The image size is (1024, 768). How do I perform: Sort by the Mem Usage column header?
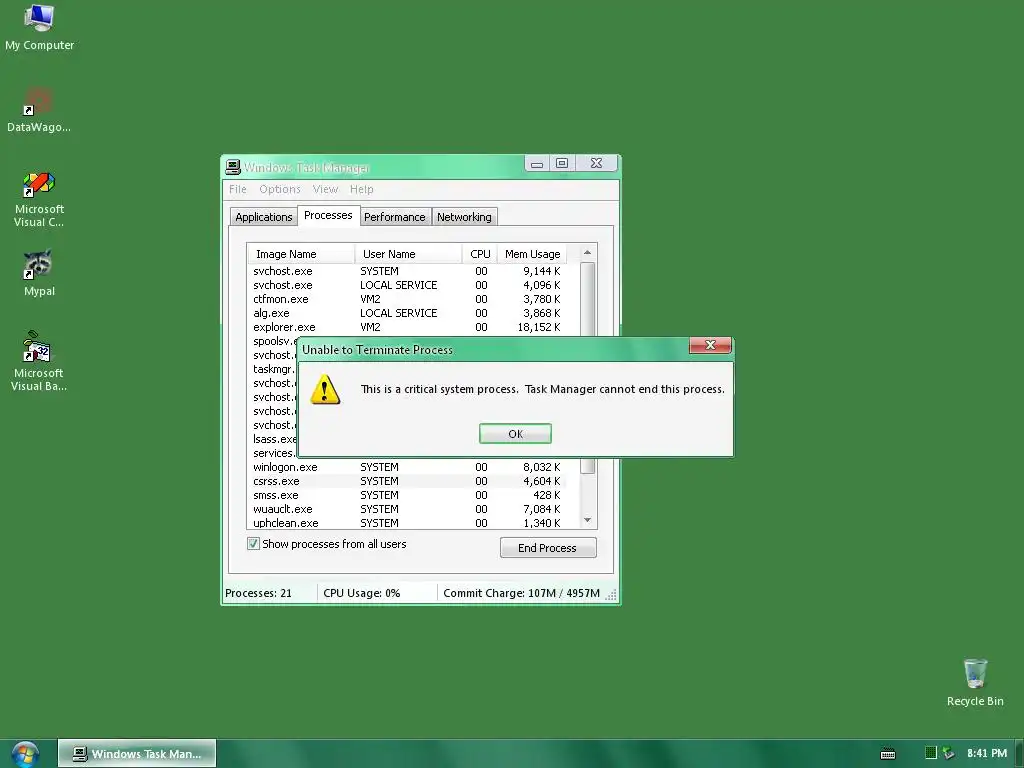[x=532, y=254]
